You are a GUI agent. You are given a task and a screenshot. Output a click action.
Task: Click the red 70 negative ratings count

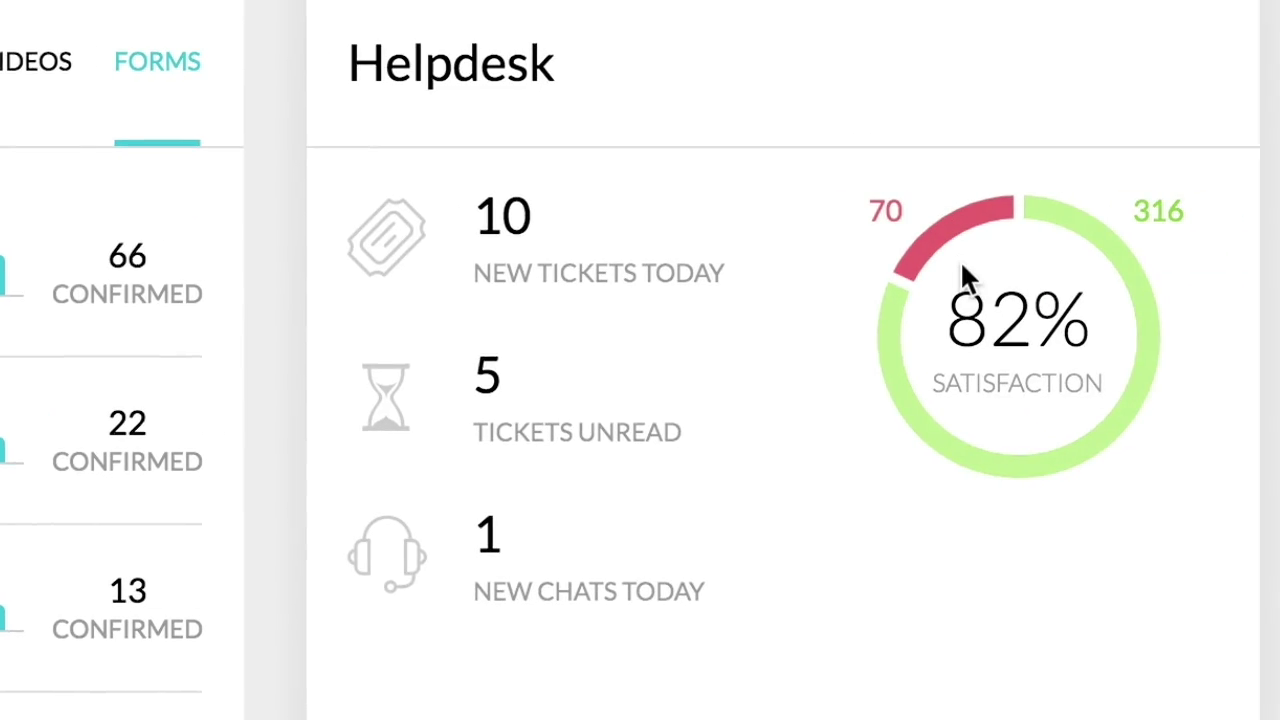pyautogui.click(x=885, y=212)
